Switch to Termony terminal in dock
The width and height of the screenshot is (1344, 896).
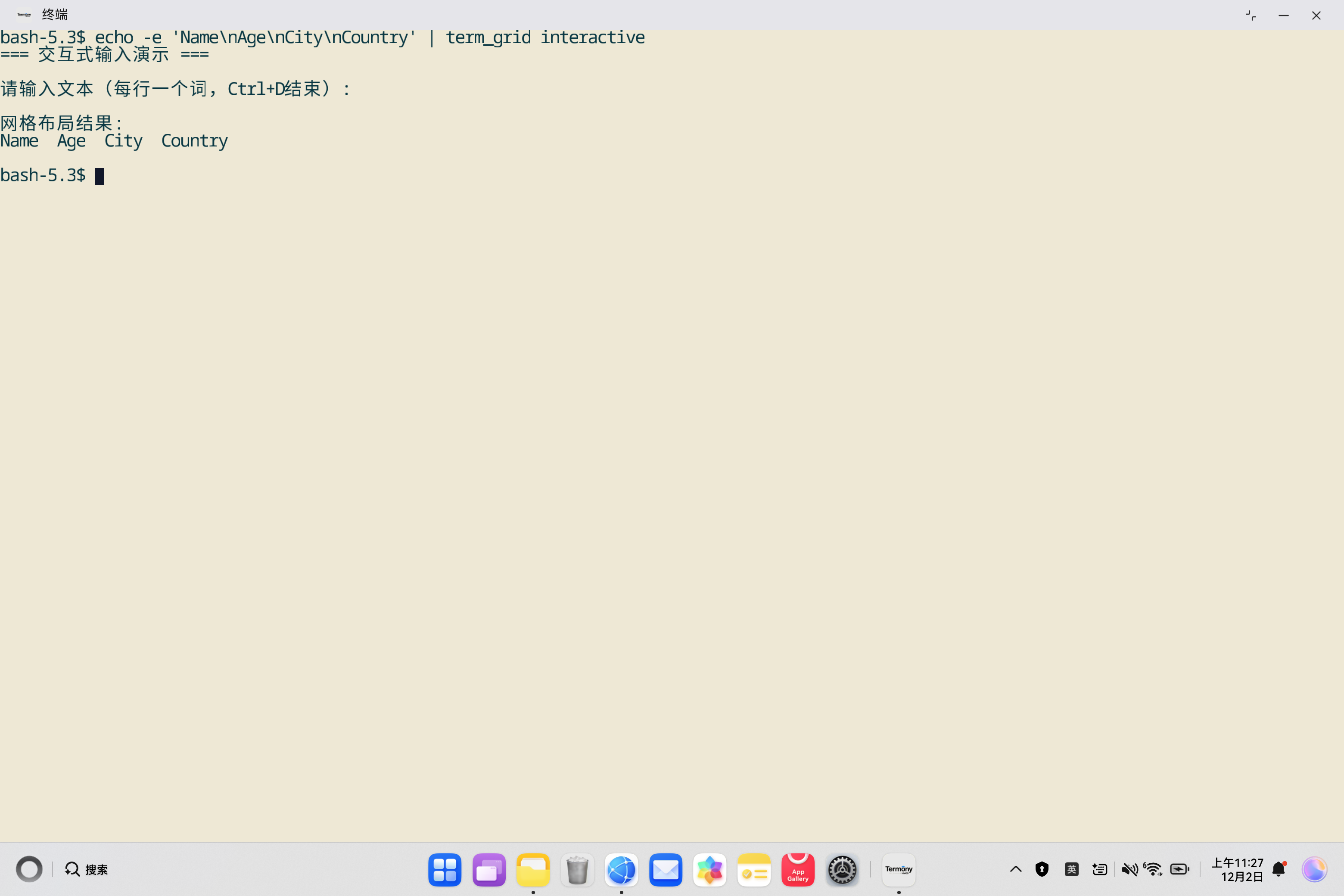pyautogui.click(x=898, y=870)
